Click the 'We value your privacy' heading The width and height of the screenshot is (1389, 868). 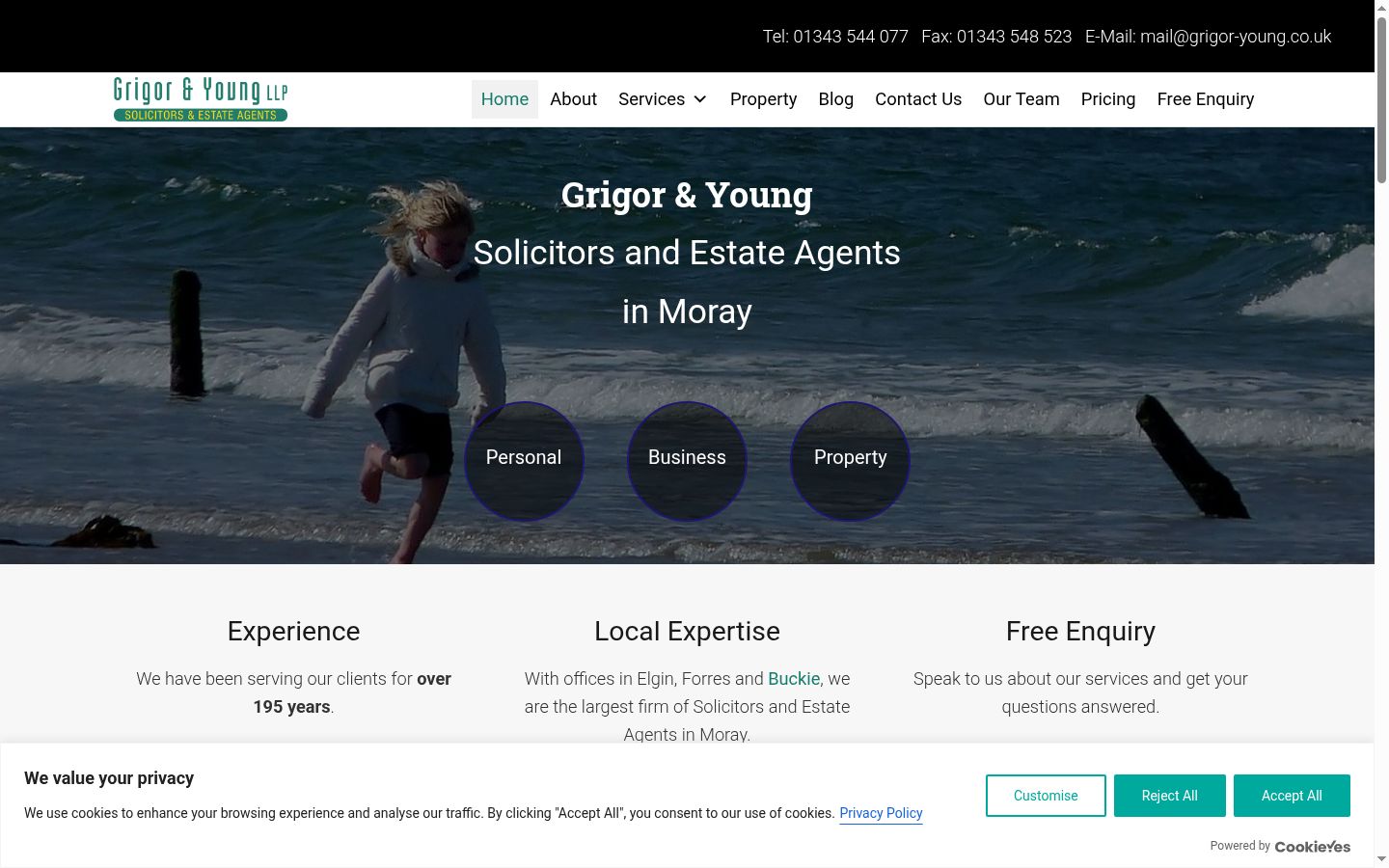coord(109,778)
